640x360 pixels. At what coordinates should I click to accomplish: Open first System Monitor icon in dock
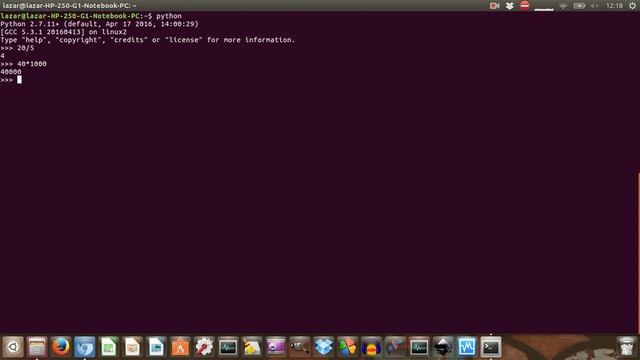coord(228,347)
